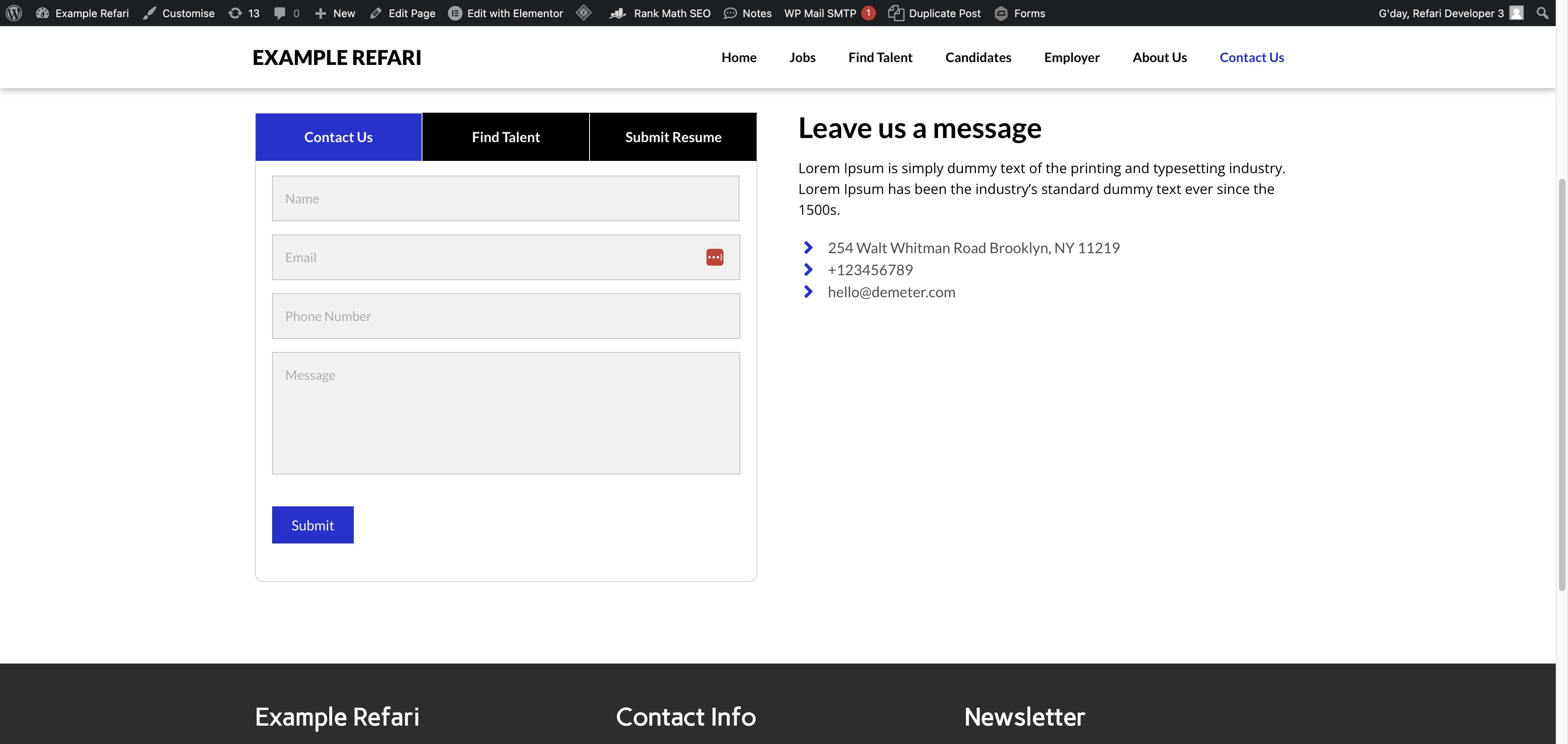
Task: Open Jobs in site navigation
Action: click(x=802, y=57)
